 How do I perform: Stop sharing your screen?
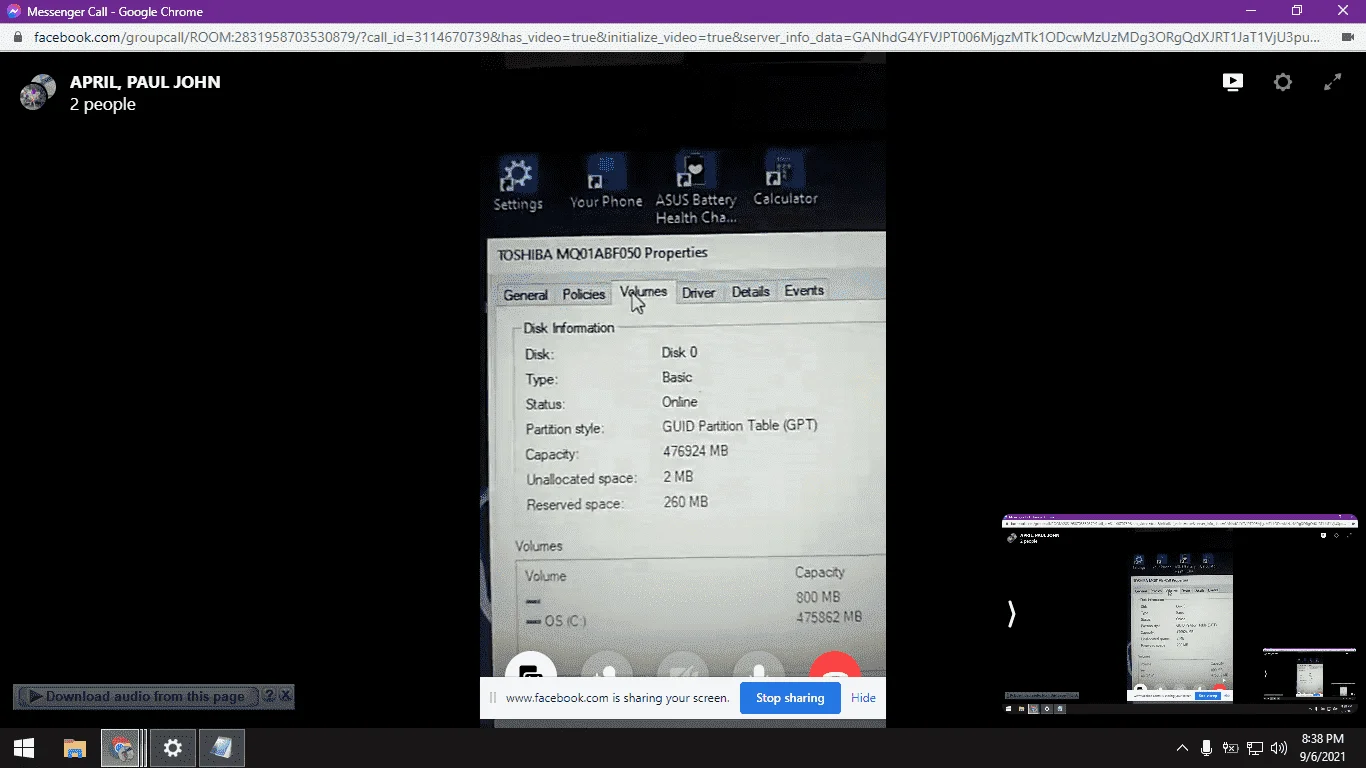(790, 698)
